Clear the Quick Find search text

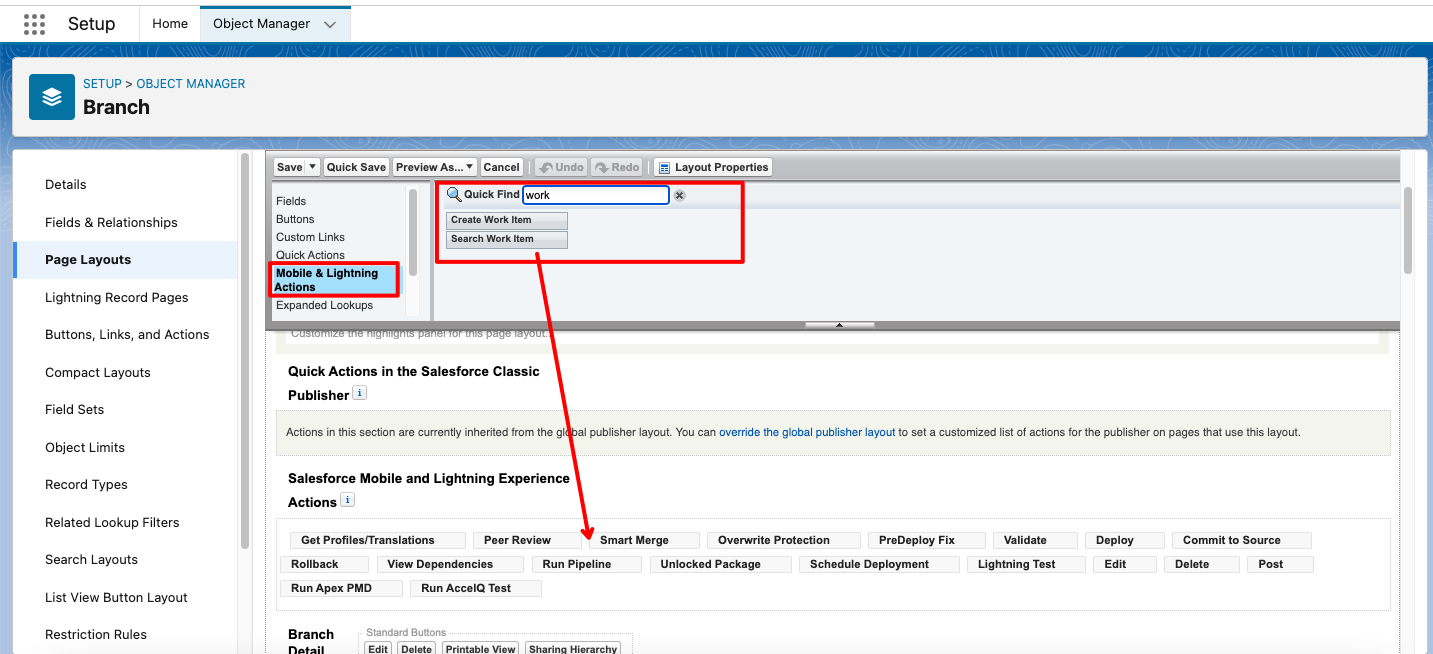point(679,195)
